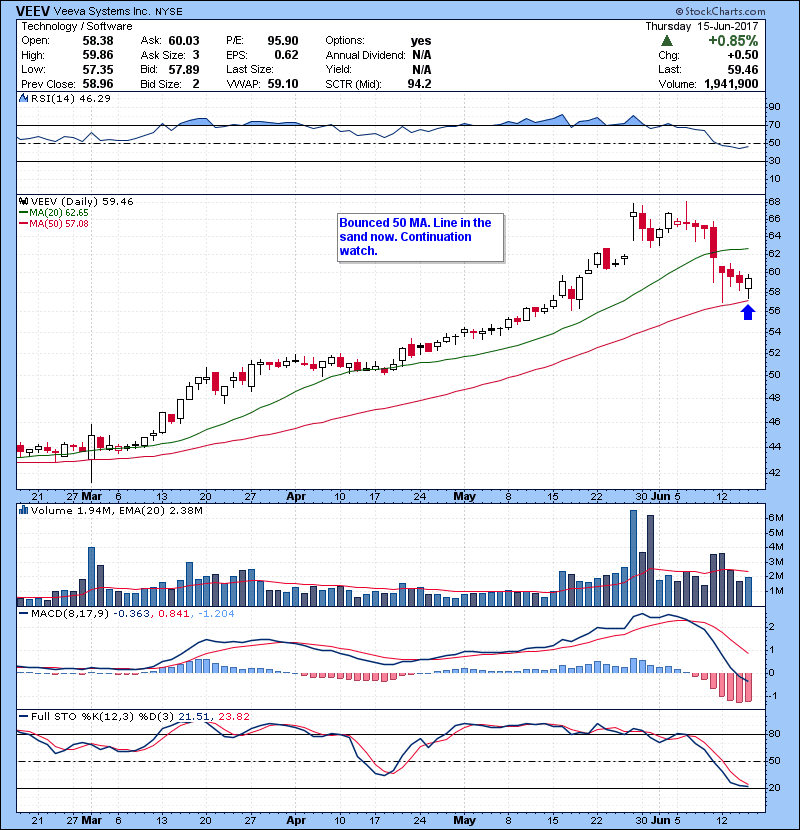Click the 20 level on the stochastic axis

(774, 787)
